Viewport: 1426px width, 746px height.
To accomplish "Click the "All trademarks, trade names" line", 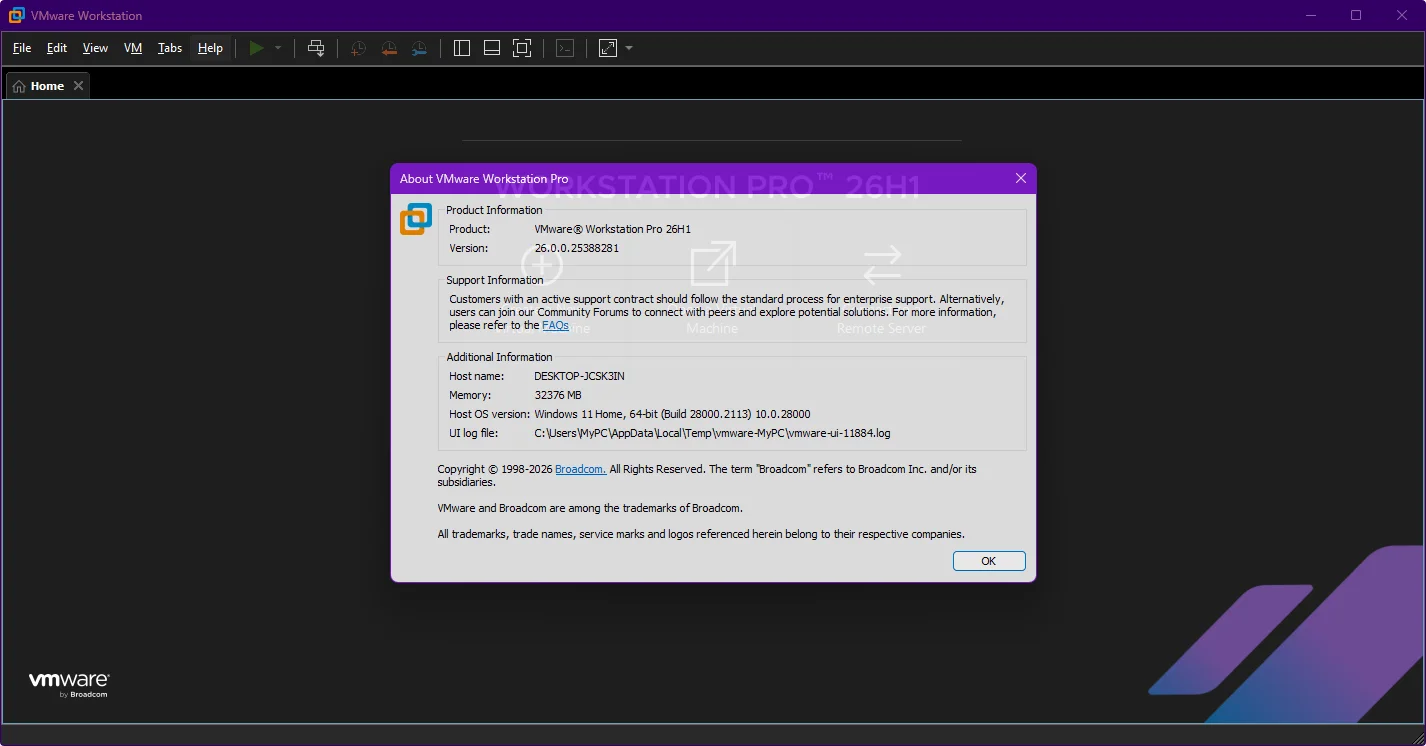I will 701,534.
